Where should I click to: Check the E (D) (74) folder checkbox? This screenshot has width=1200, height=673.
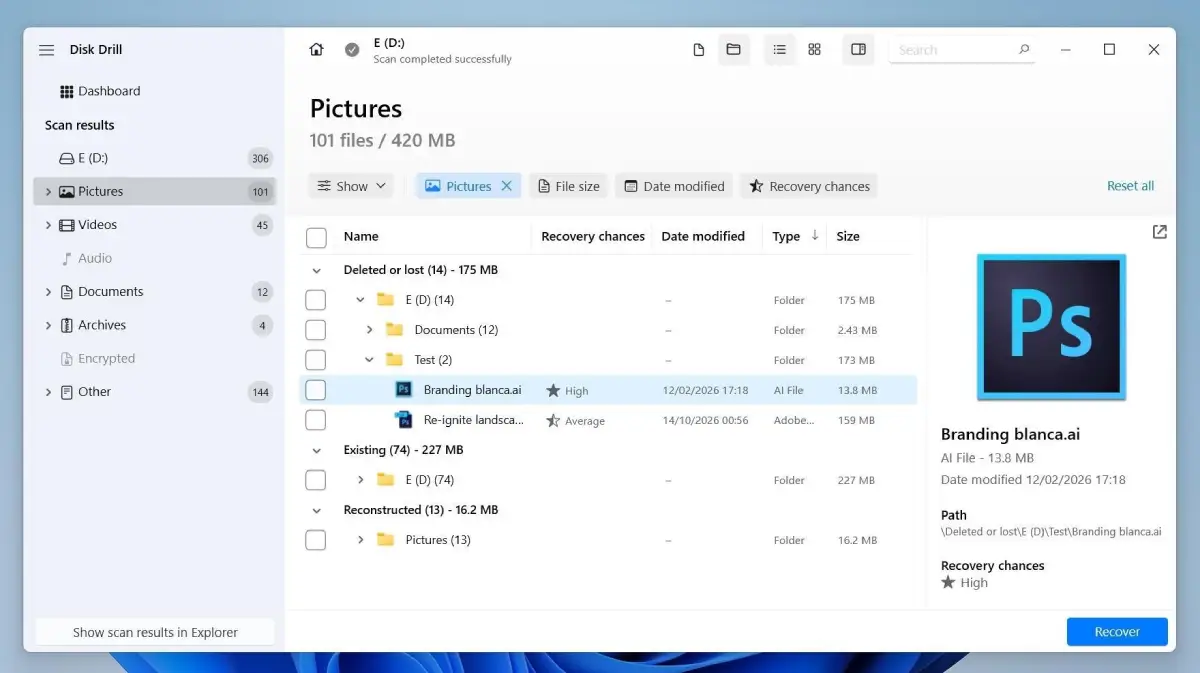click(316, 480)
